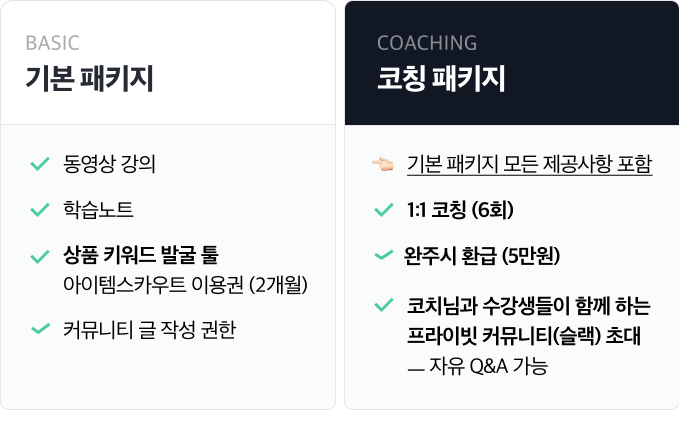
Task: Click the 1:1 코칭 (6회) text
Action: point(460,210)
